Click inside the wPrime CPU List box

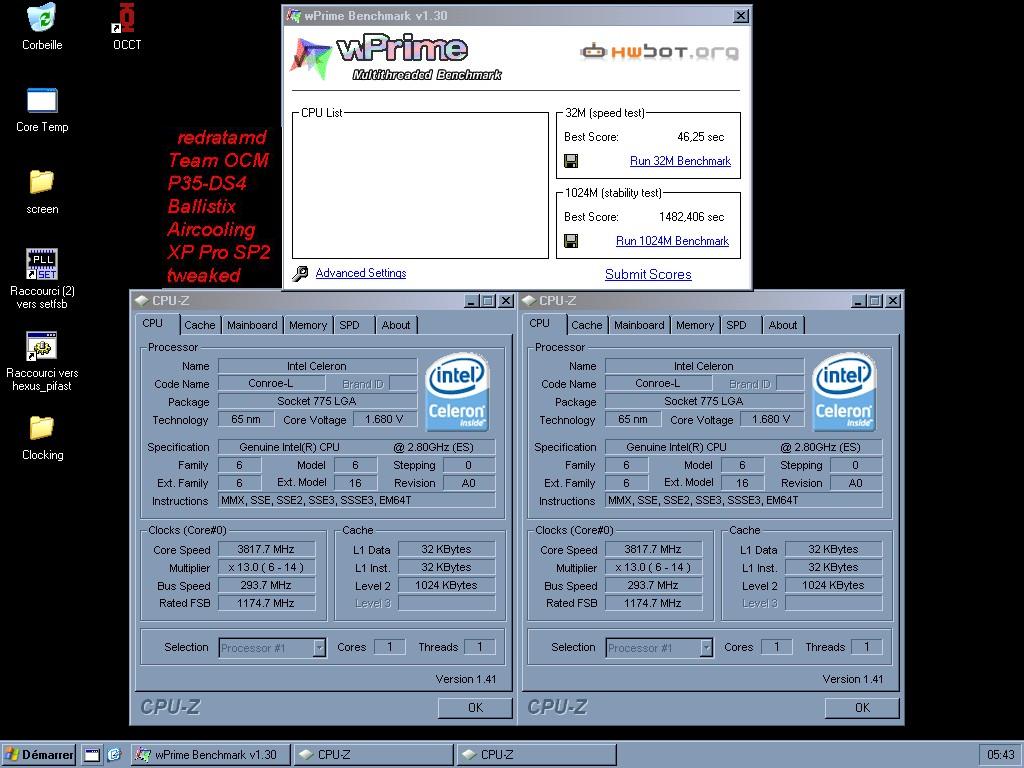click(x=420, y=185)
